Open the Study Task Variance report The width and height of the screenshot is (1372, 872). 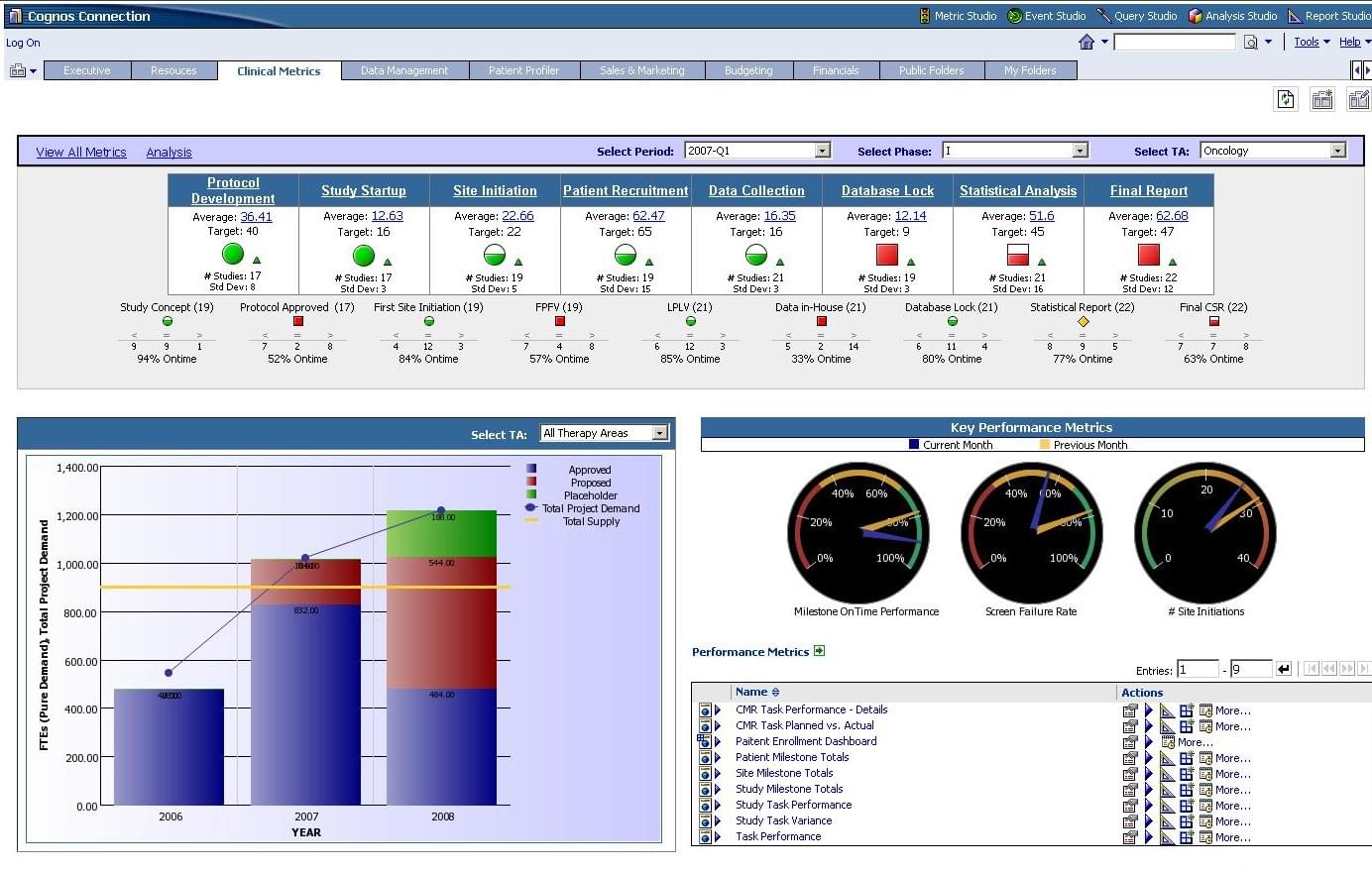(x=783, y=820)
